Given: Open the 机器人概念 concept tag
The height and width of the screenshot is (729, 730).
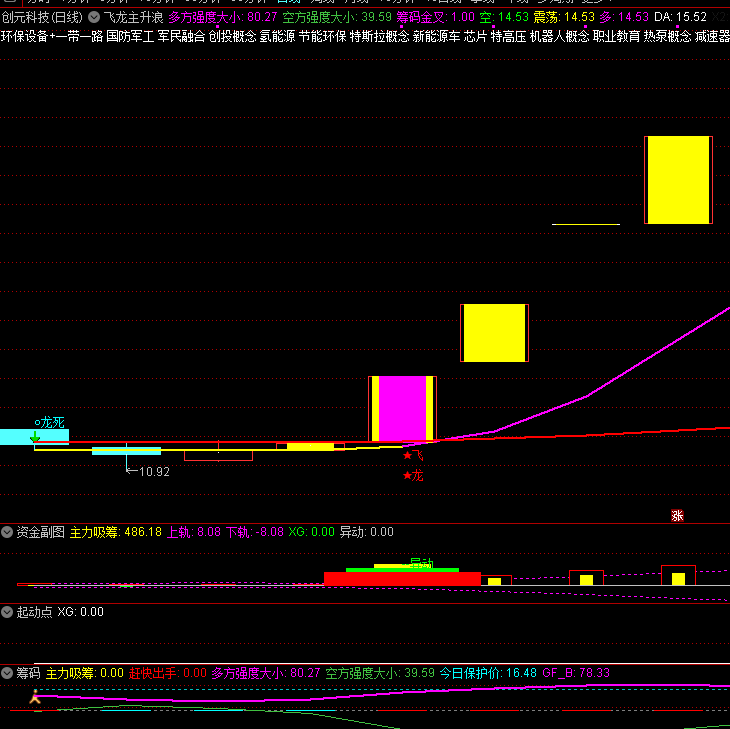Looking at the screenshot, I should pos(560,36).
